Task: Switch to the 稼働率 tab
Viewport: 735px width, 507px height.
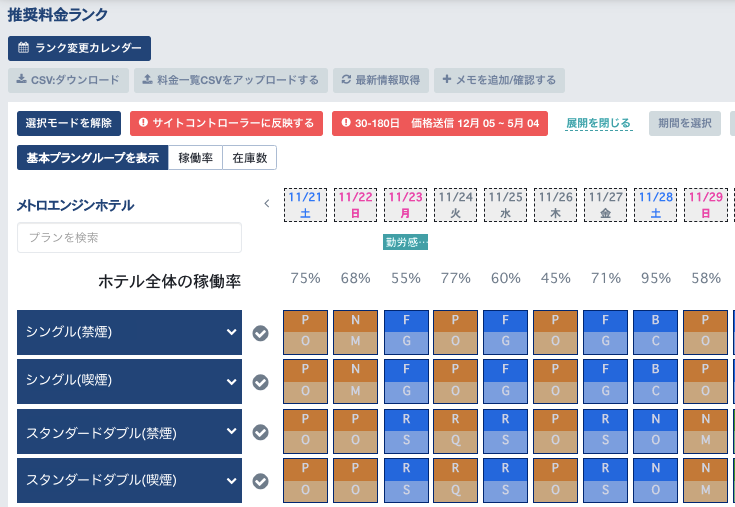Action: 195,157
